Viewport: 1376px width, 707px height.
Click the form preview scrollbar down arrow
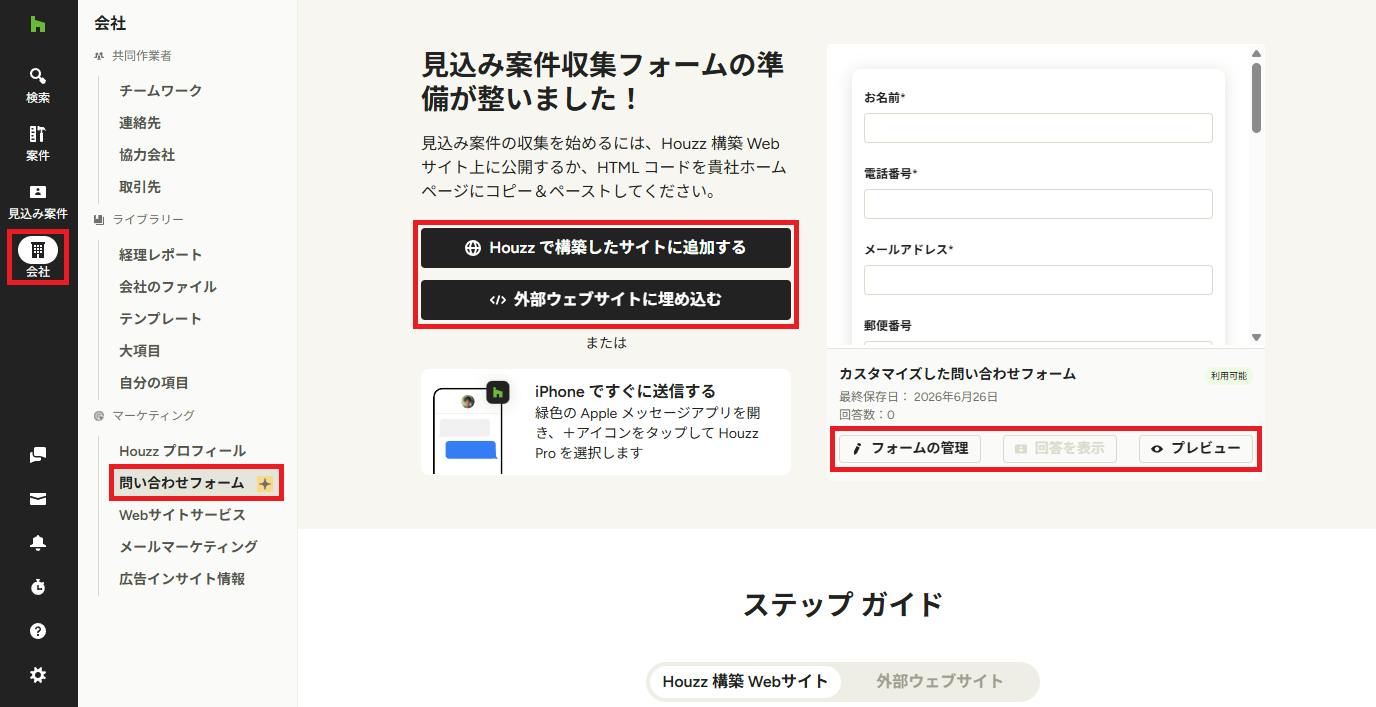pos(1257,338)
